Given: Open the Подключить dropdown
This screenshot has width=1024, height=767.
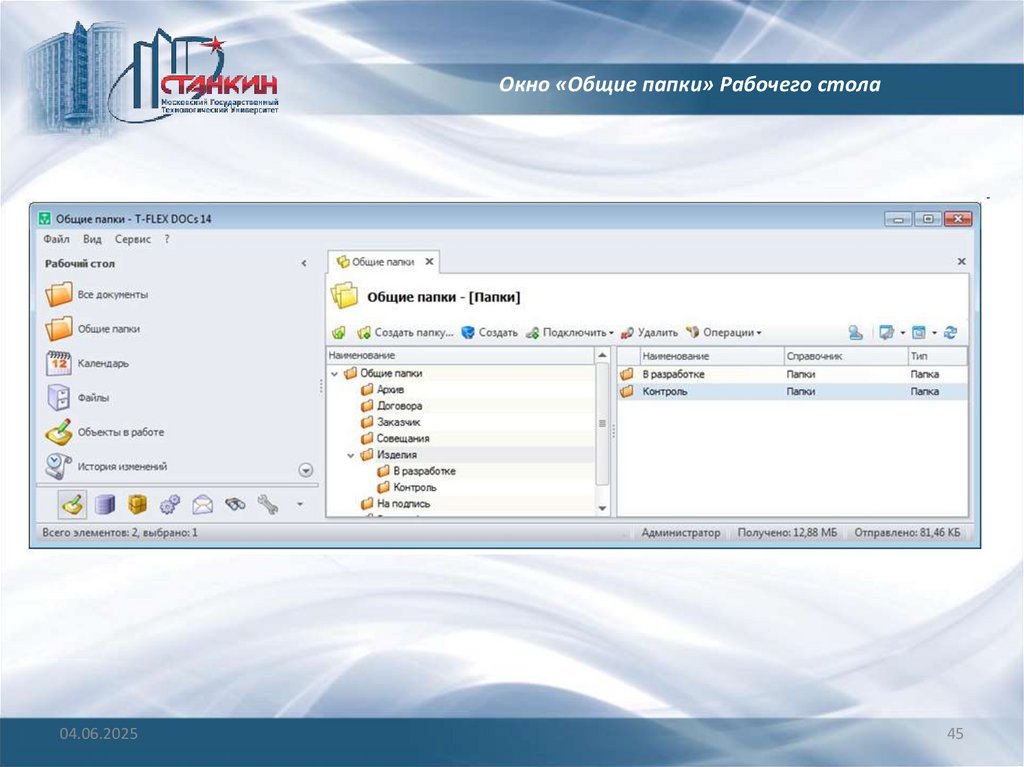Looking at the screenshot, I should pyautogui.click(x=570, y=333).
